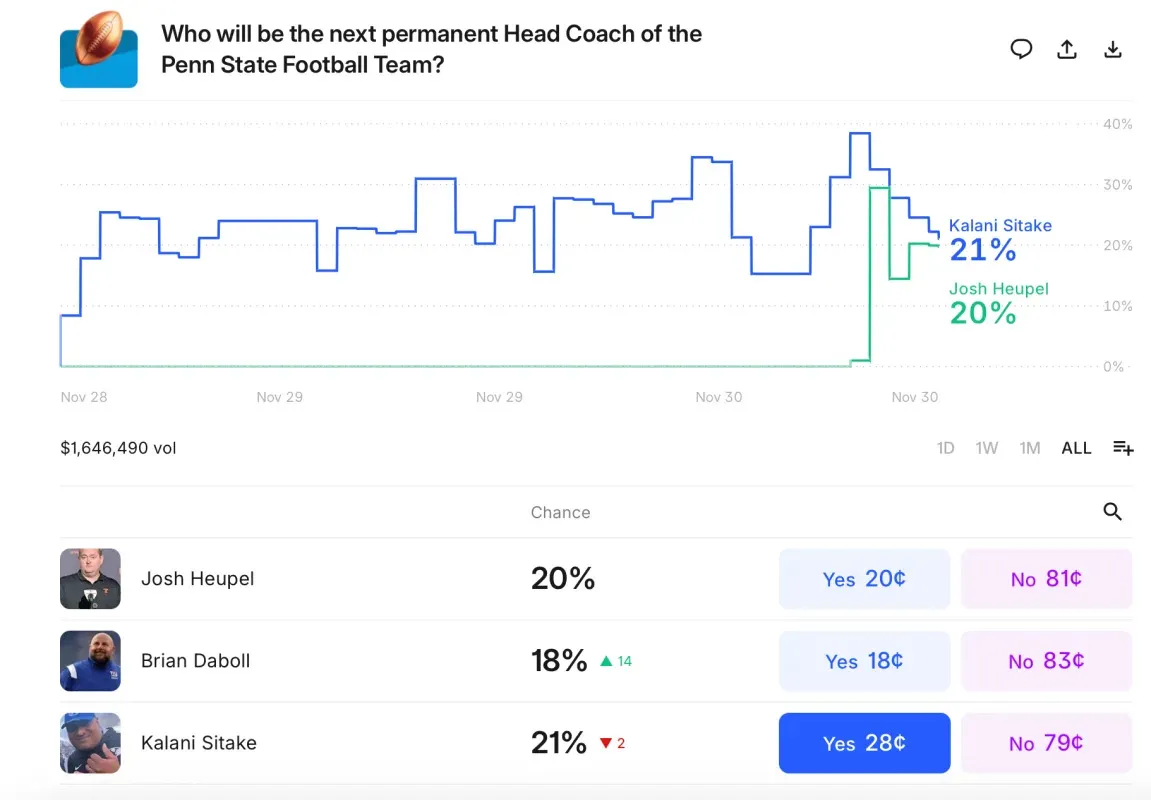
Task: Buy No 81¢ for Josh Heupel
Action: [x=1046, y=579]
